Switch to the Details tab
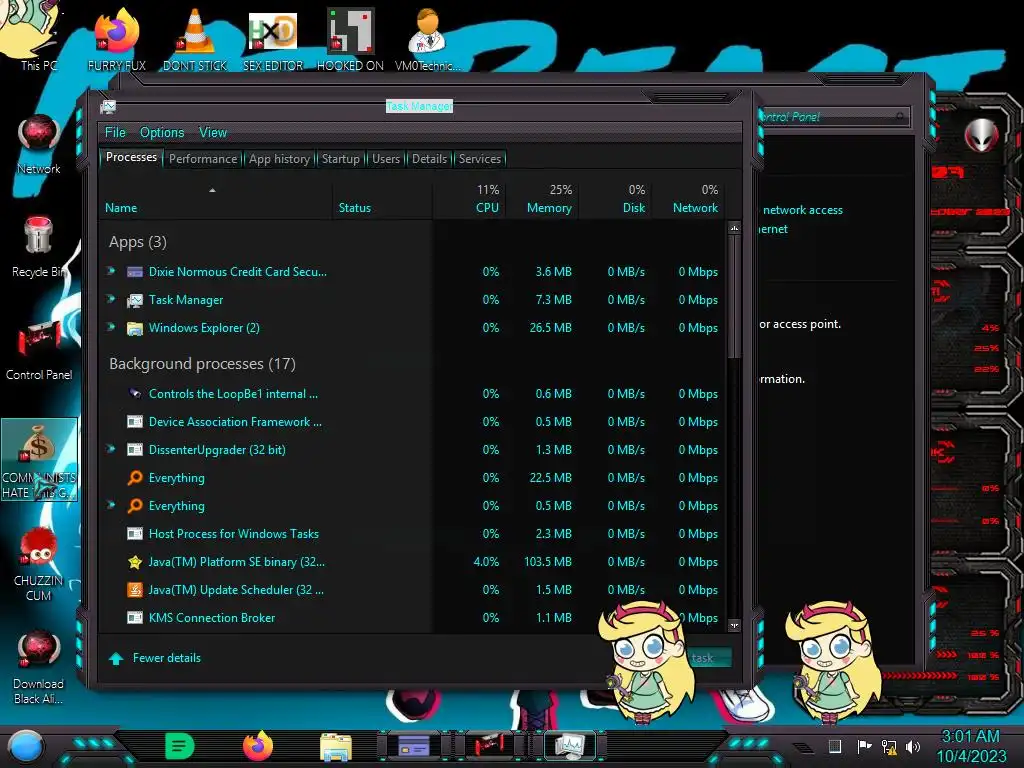1024x768 pixels. [x=429, y=159]
